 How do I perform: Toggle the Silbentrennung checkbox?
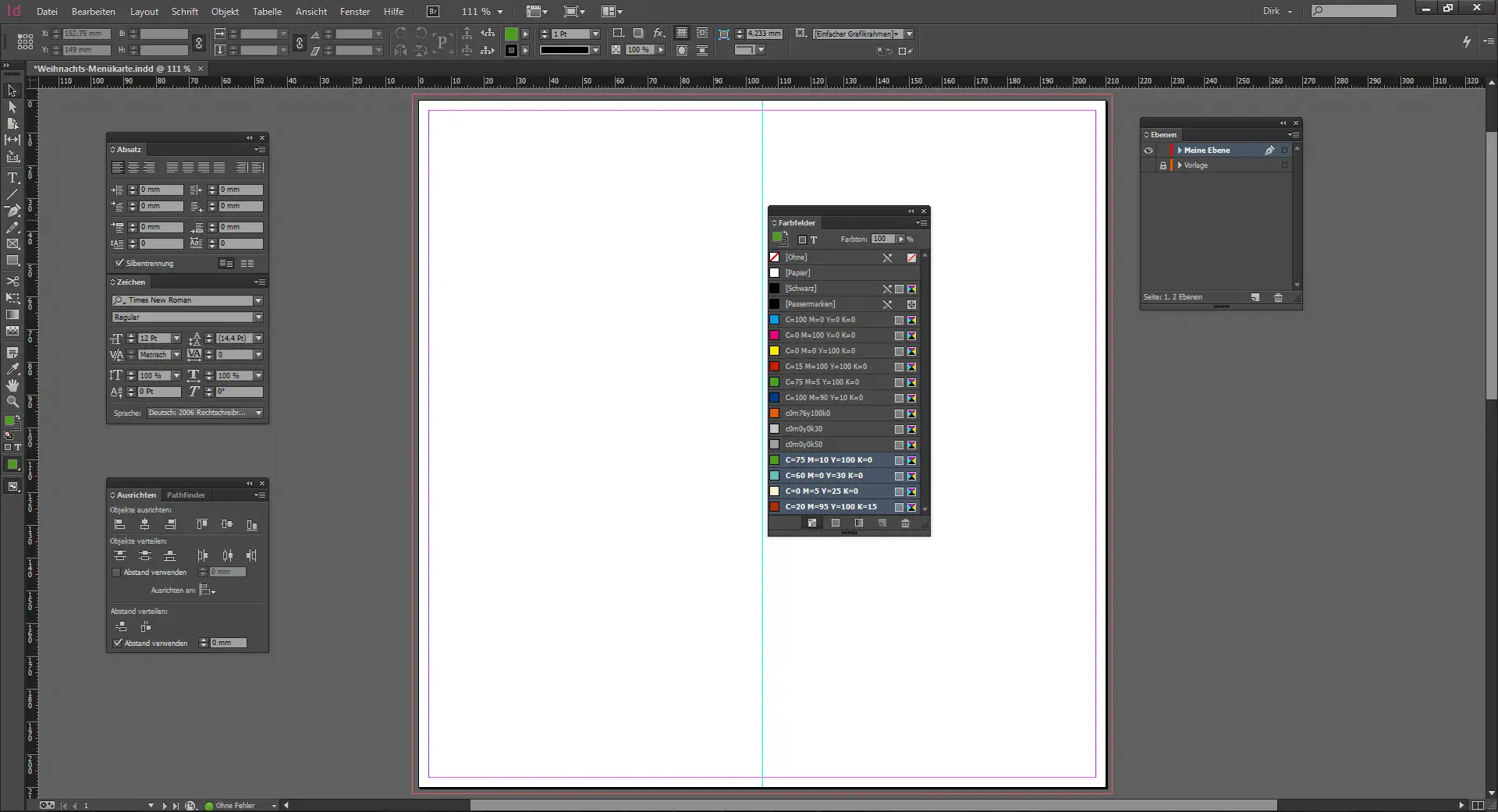tap(119, 264)
